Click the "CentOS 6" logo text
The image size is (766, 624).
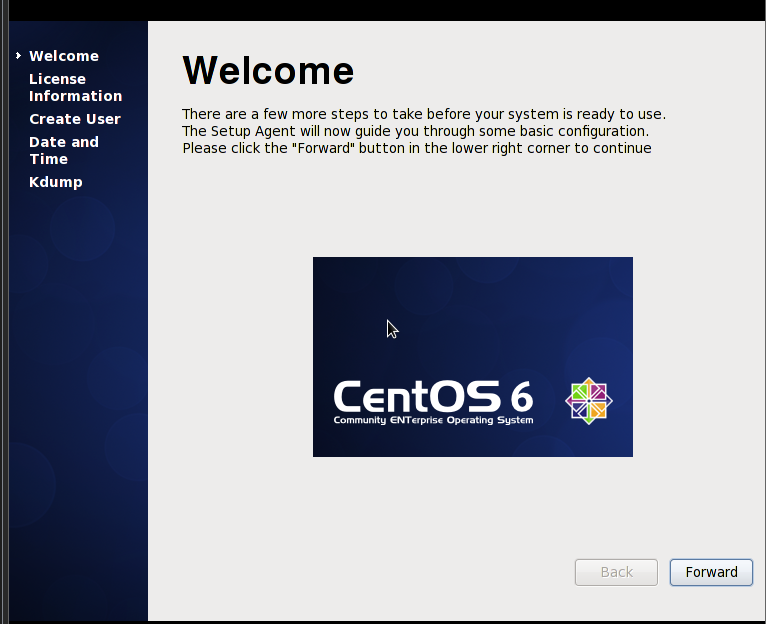[x=433, y=396]
